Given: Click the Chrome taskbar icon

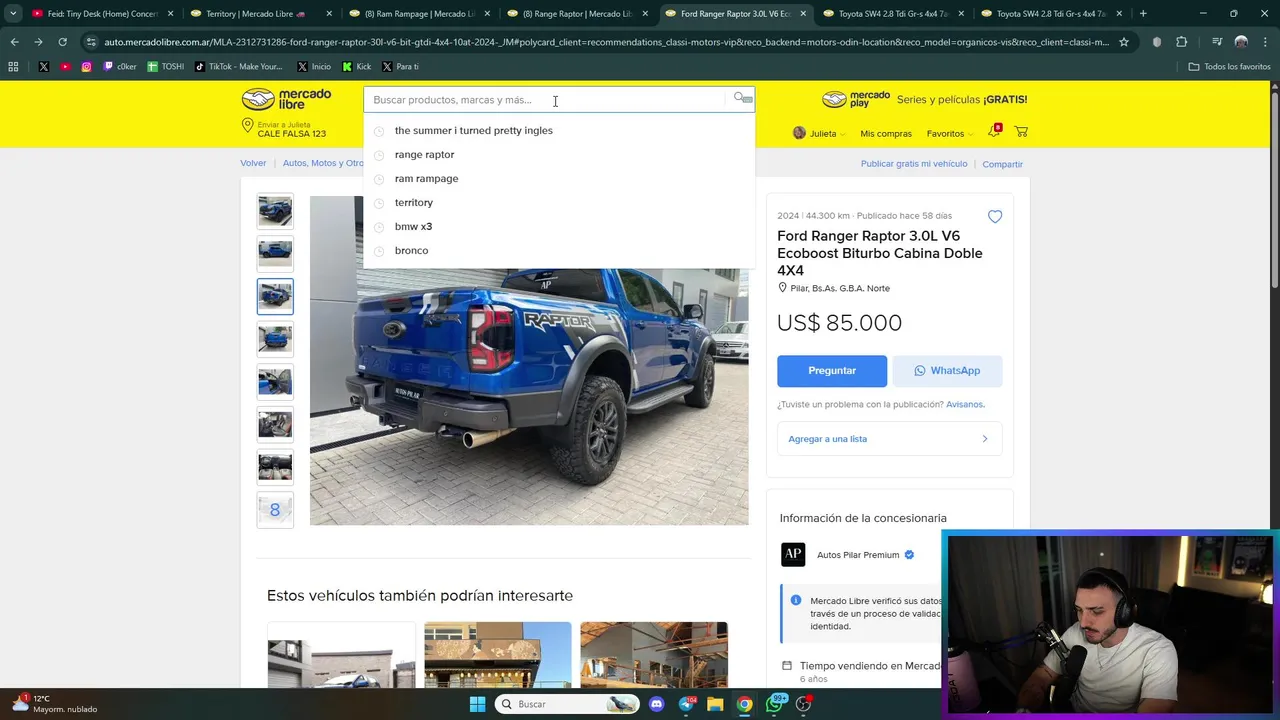Looking at the screenshot, I should click(745, 704).
